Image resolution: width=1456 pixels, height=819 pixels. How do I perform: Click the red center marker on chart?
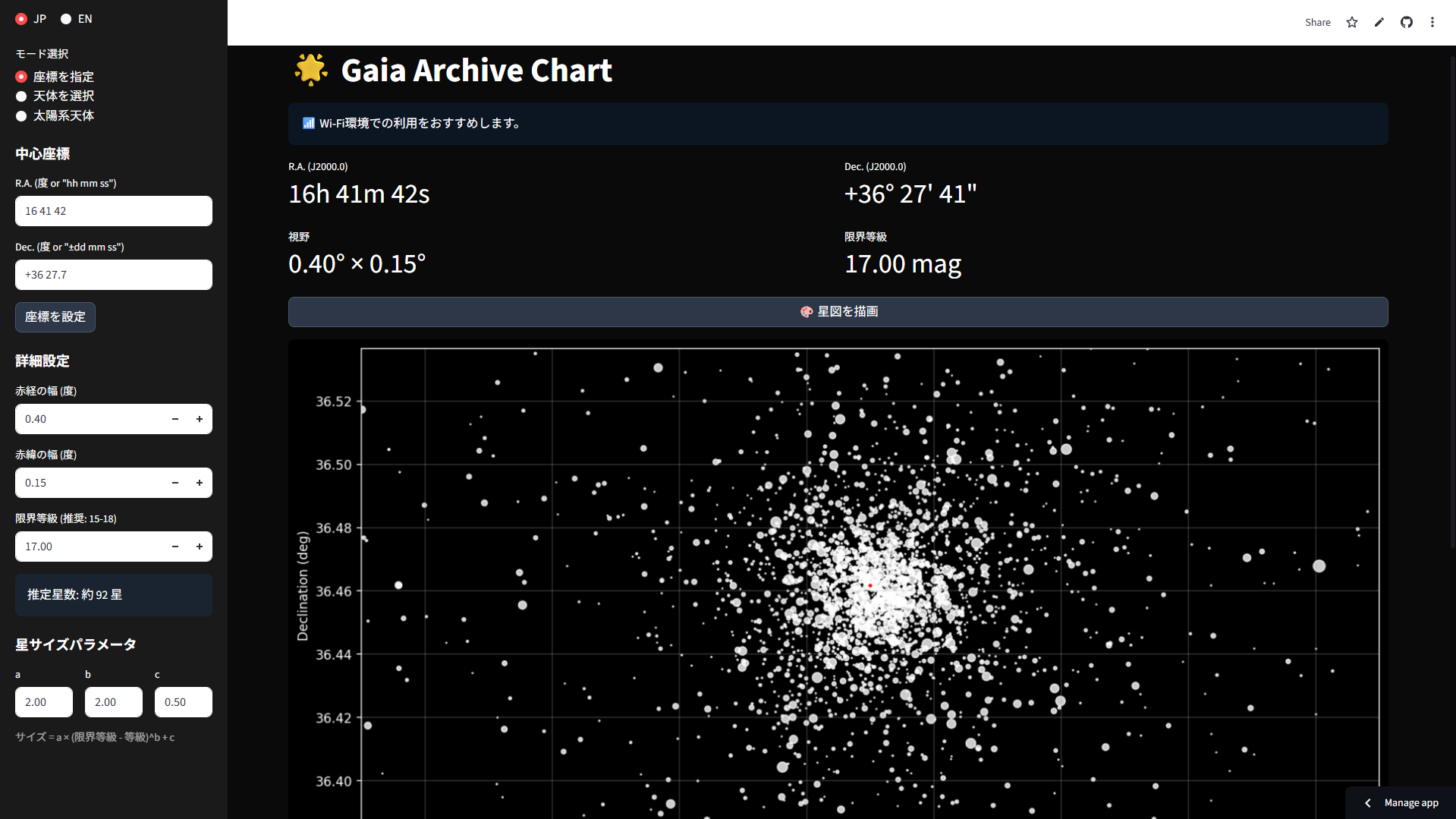tap(870, 585)
